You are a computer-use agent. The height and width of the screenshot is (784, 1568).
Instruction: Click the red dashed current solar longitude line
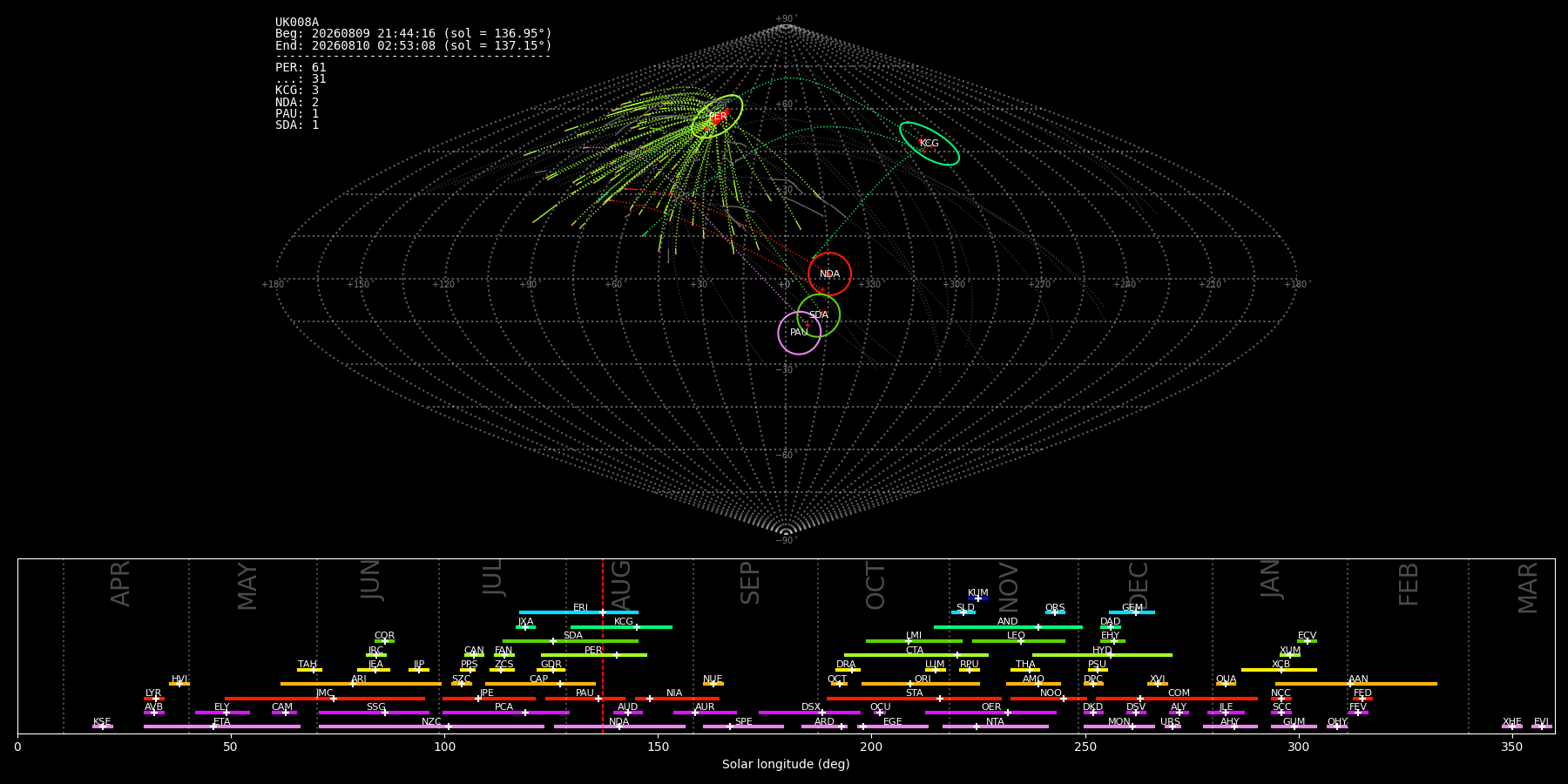pyautogui.click(x=602, y=645)
